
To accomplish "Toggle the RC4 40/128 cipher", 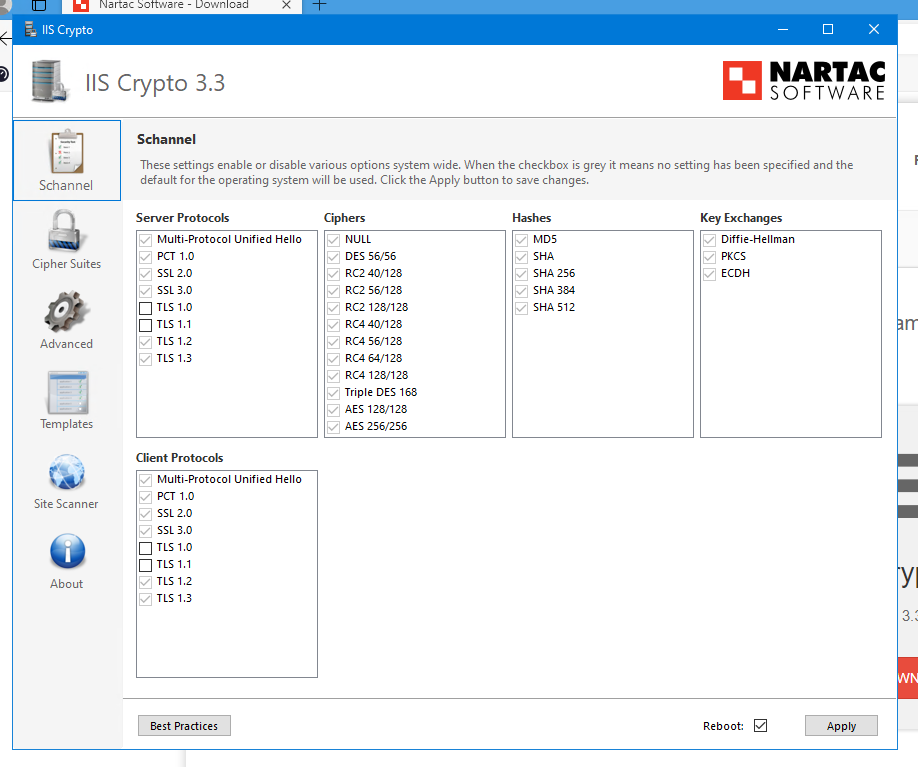I will [x=334, y=325].
